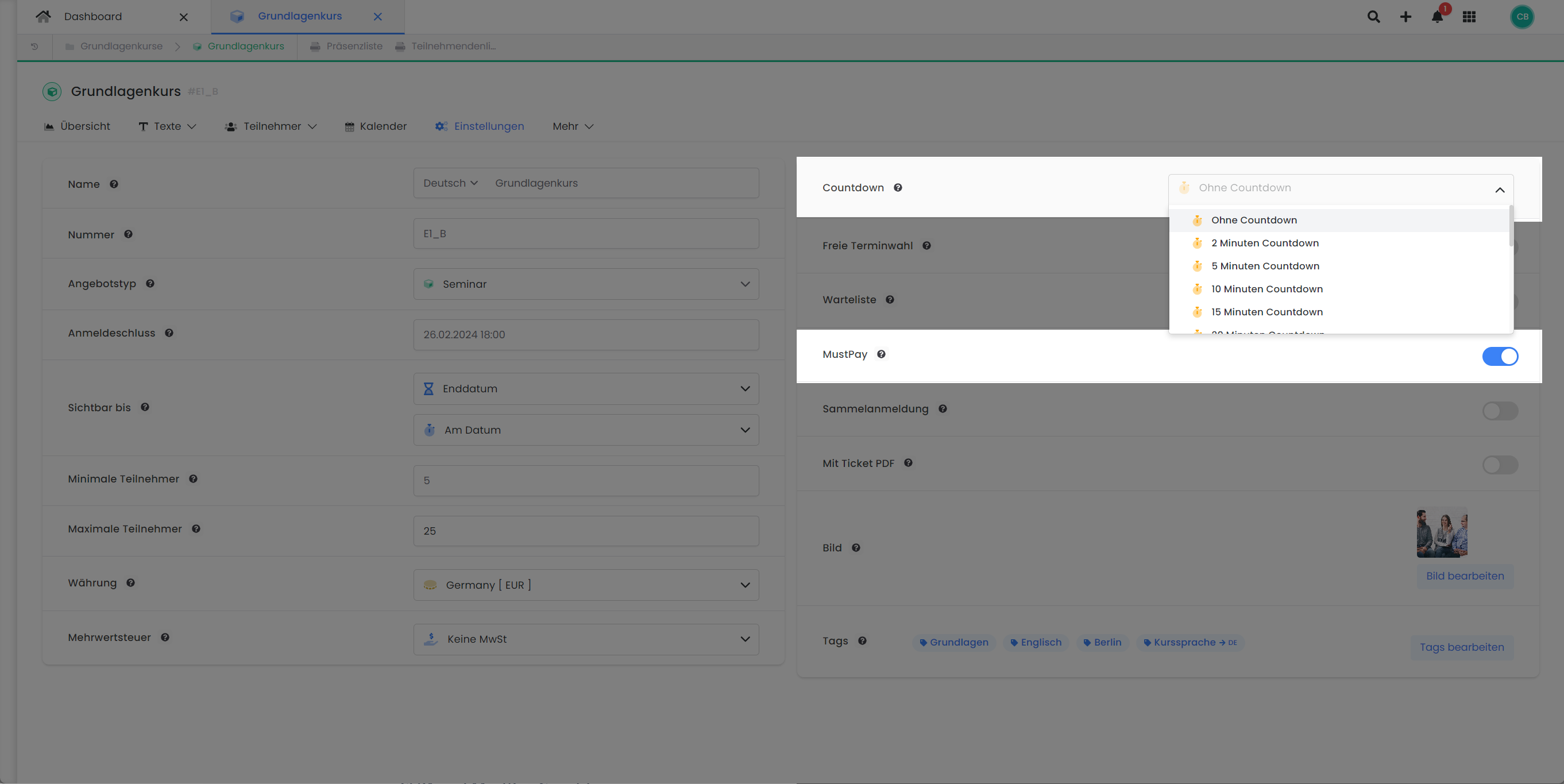Enable the Mit Ticket PDF toggle

tap(1500, 465)
